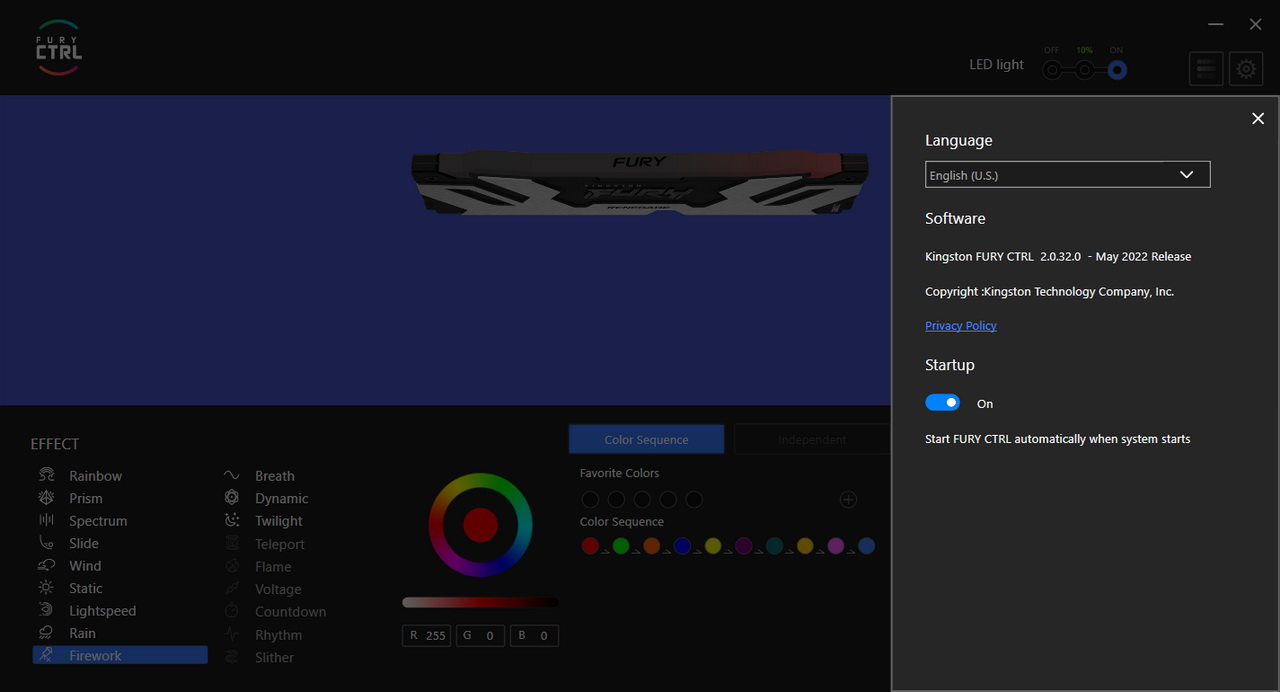The image size is (1280, 692).
Task: Set LED light to OFF
Action: coord(1052,70)
